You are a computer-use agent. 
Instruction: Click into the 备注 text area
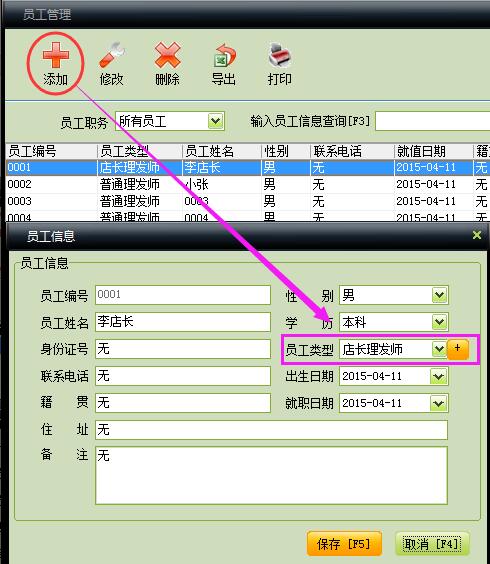pos(271,475)
